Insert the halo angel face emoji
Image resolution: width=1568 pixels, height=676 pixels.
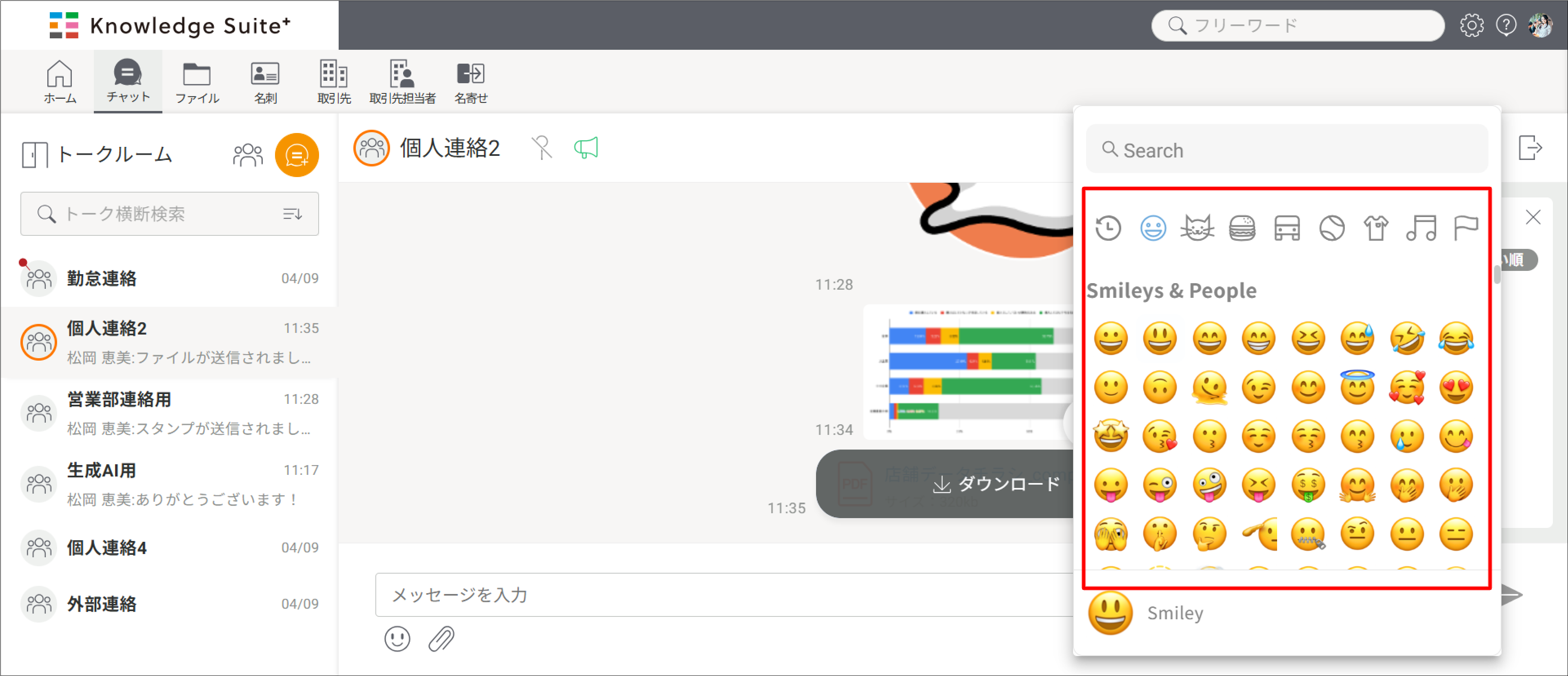point(1357,388)
